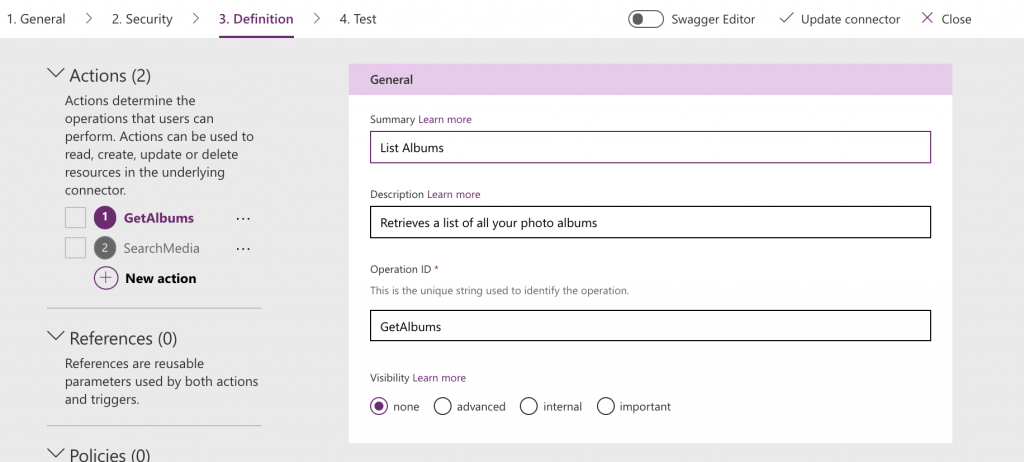The width and height of the screenshot is (1024, 462).
Task: Collapse the References (0) section
Action: [55, 338]
